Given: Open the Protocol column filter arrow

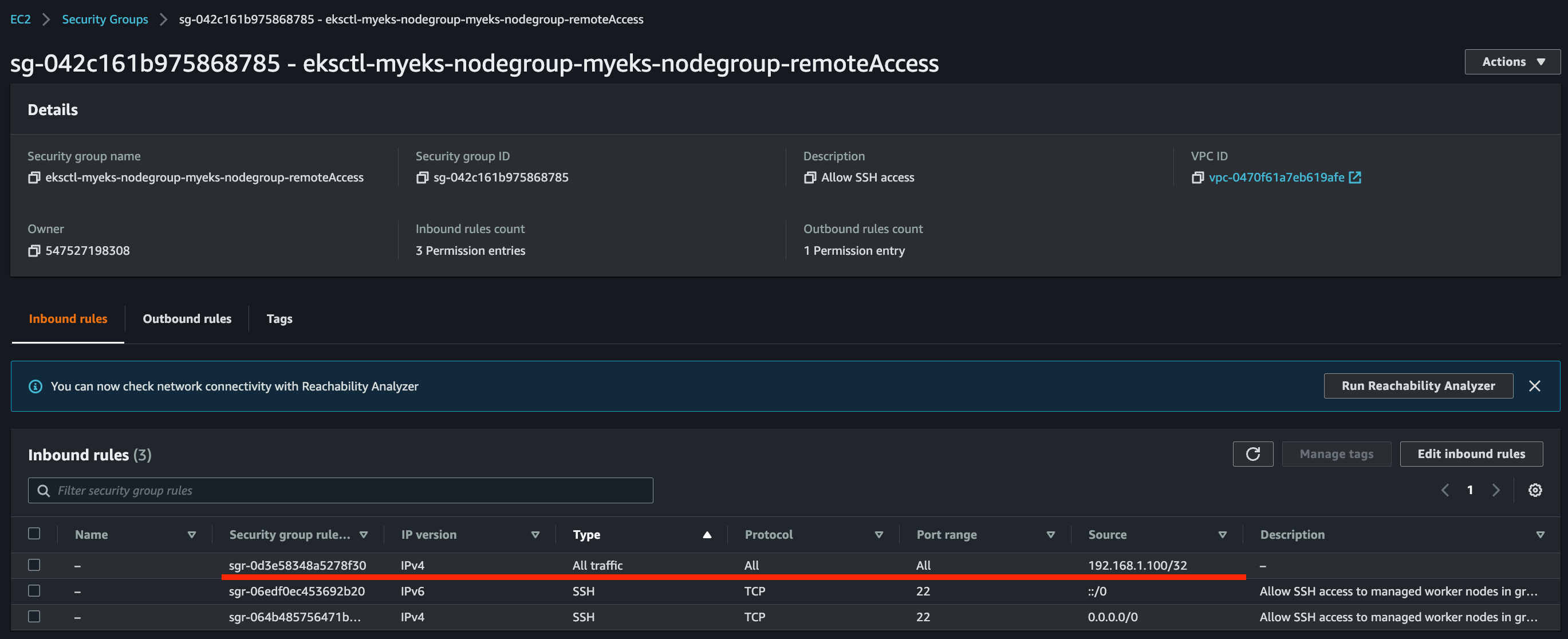Looking at the screenshot, I should [x=878, y=534].
